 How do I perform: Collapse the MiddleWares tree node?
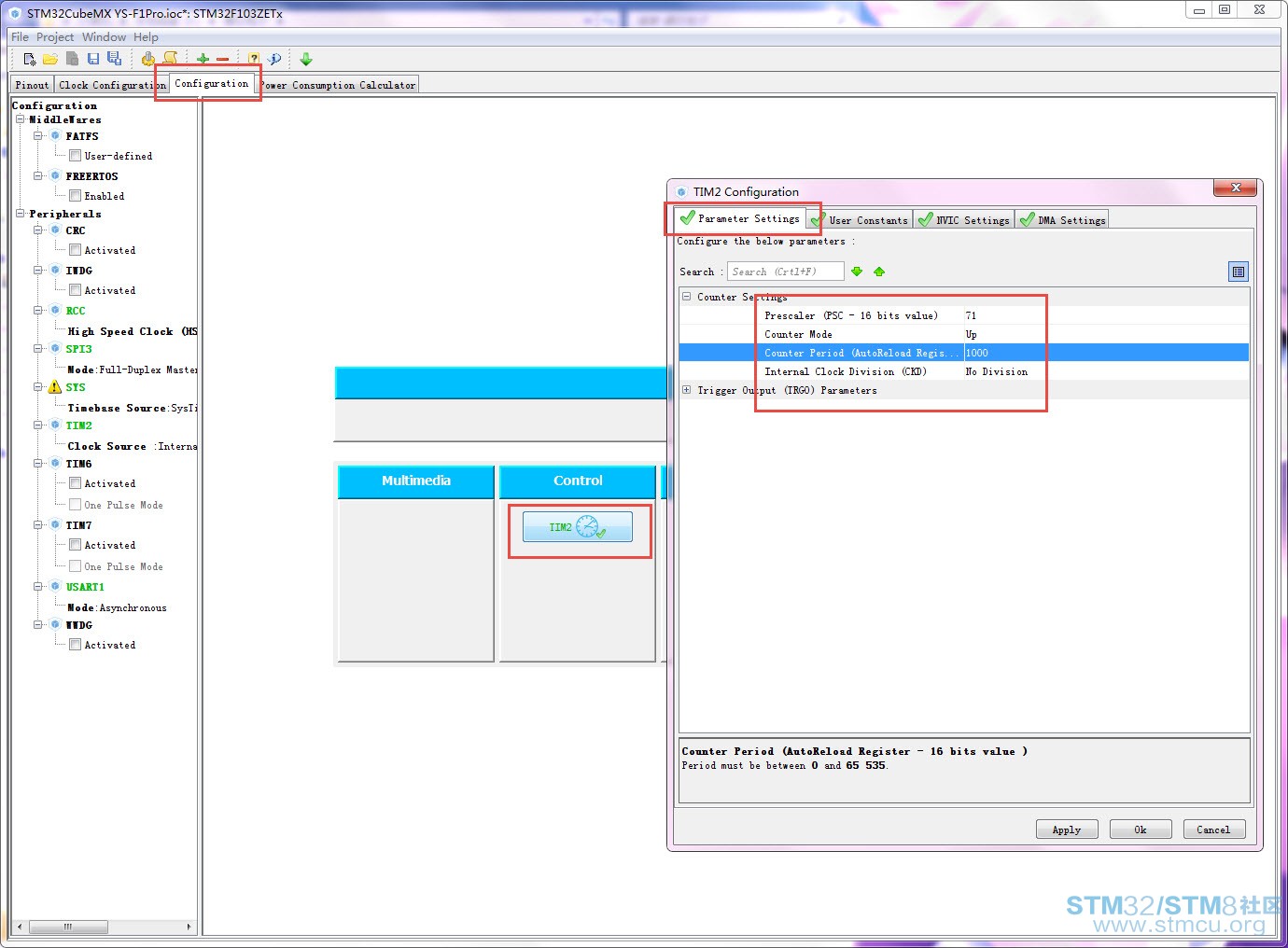pos(21,119)
